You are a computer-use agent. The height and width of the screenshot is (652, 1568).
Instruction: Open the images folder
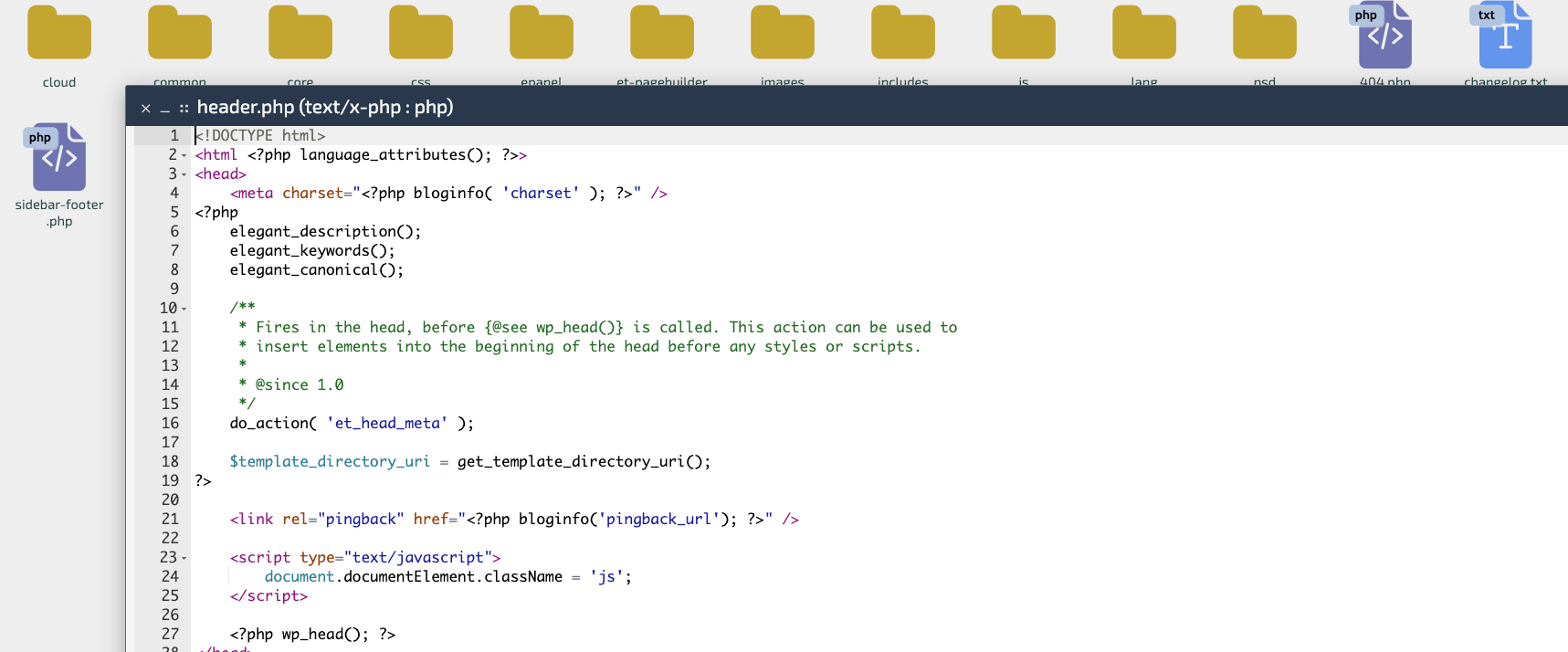(783, 33)
